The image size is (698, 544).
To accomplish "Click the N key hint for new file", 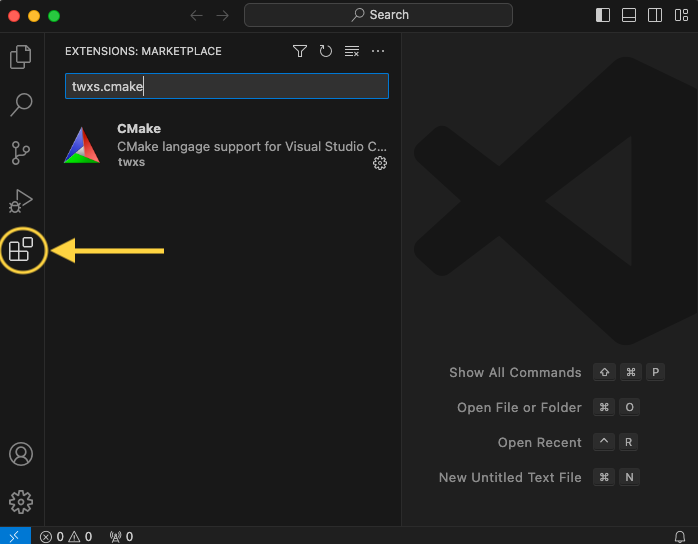I will coord(629,477).
